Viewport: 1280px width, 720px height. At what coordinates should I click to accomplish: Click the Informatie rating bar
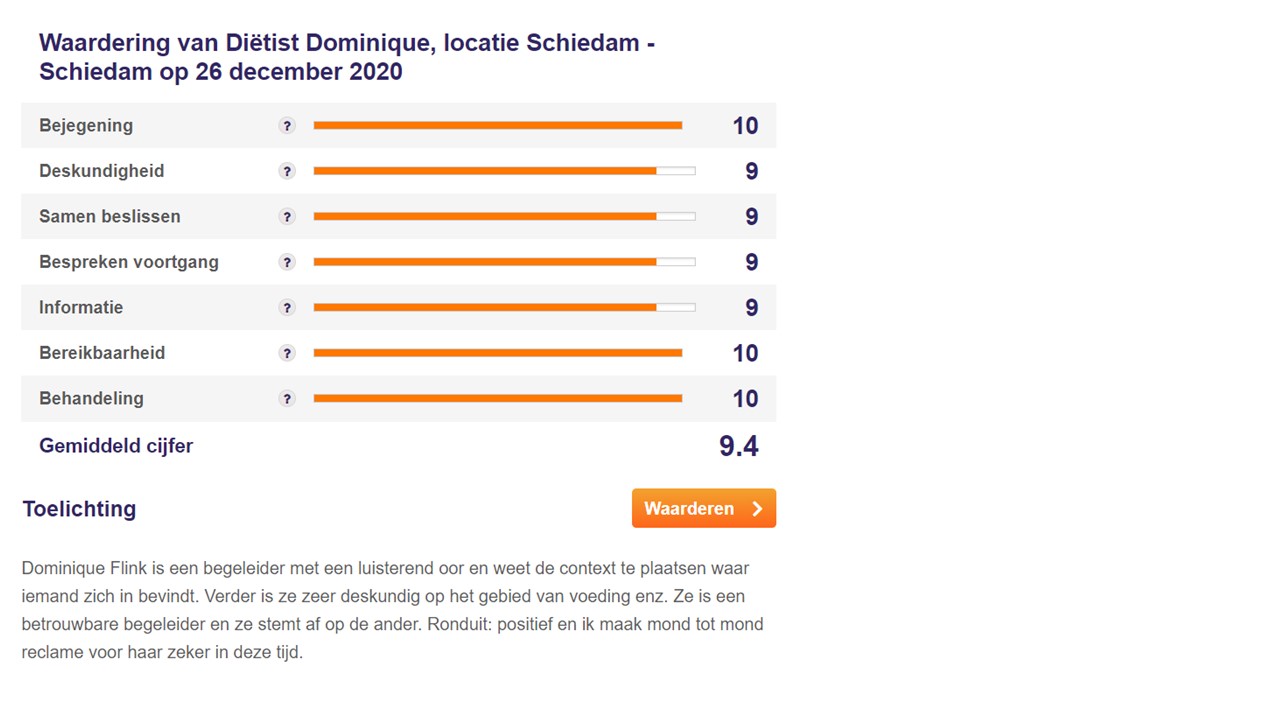pyautogui.click(x=504, y=308)
